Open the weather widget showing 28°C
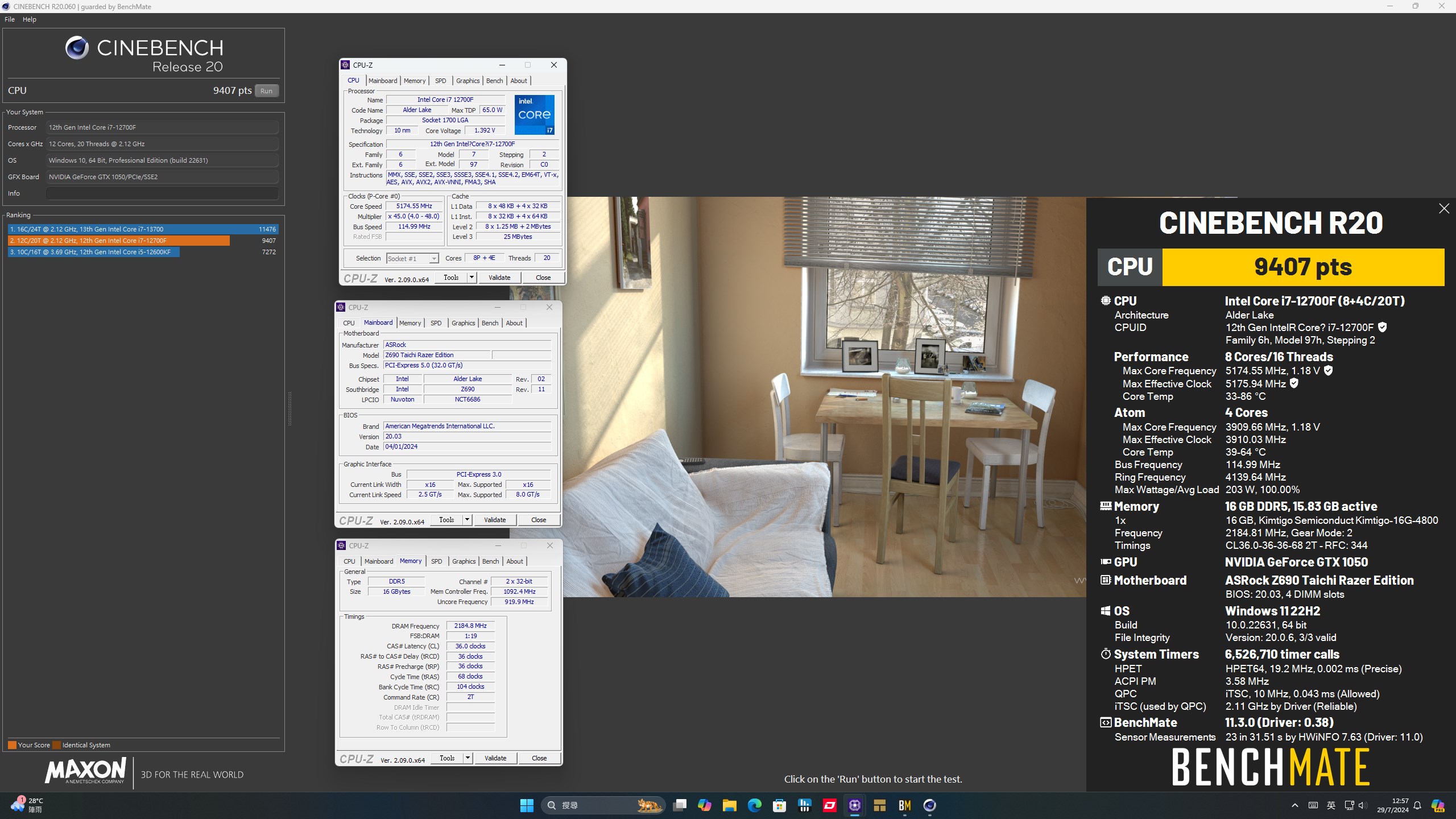The width and height of the screenshot is (1456, 819). (27, 805)
